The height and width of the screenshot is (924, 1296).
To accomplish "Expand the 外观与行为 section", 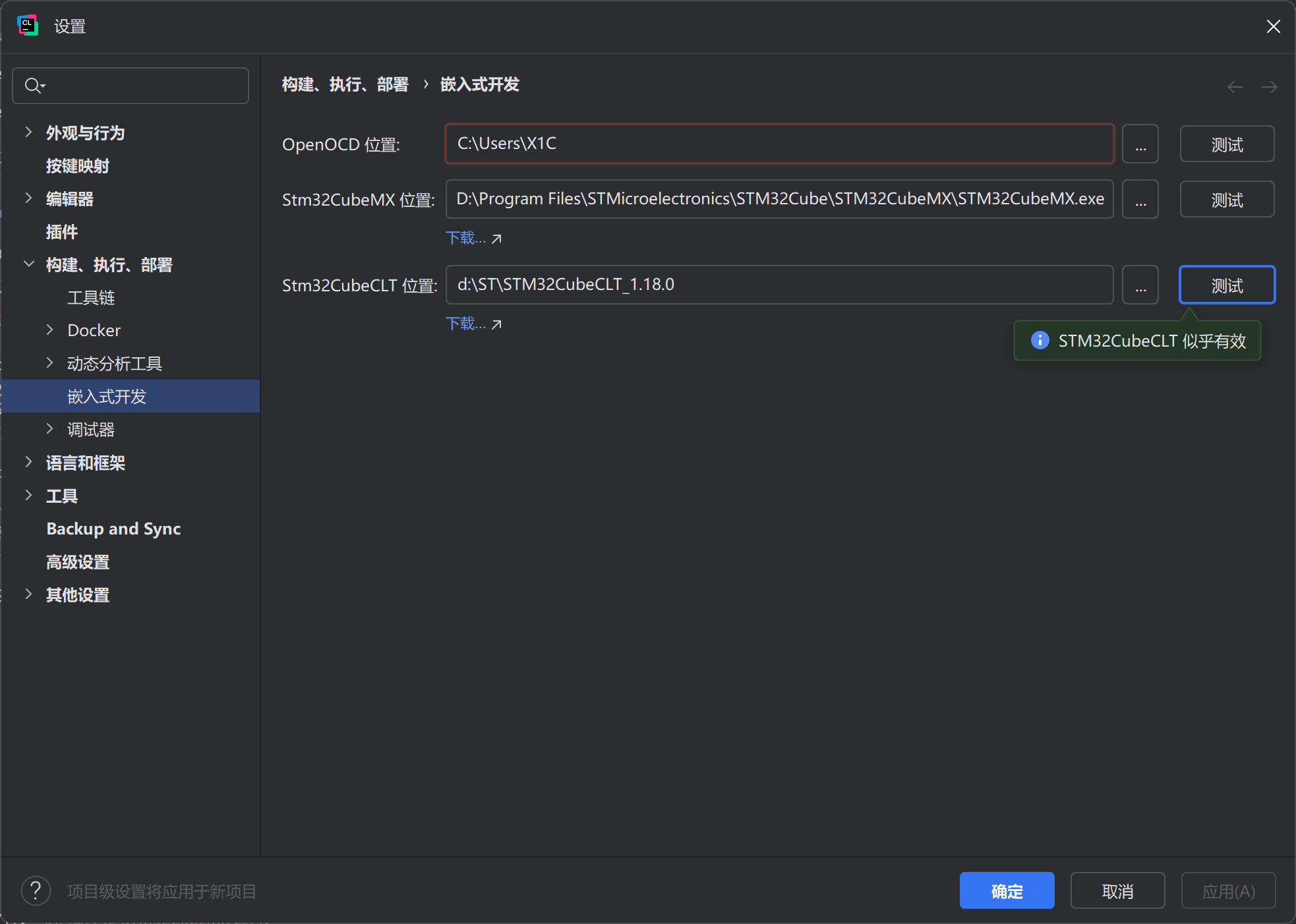I will [x=28, y=132].
